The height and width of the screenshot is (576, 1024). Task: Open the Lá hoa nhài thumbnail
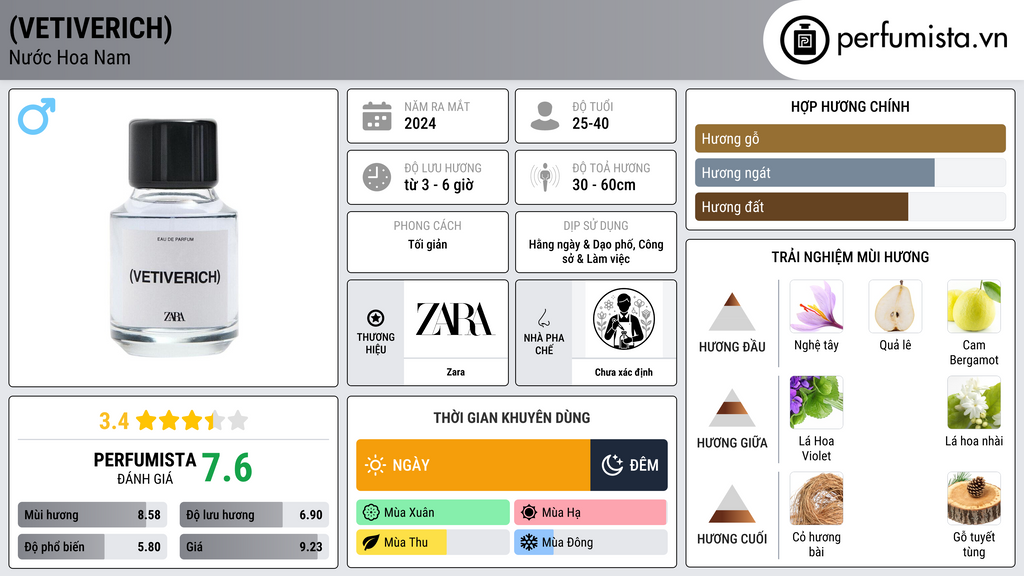(974, 402)
